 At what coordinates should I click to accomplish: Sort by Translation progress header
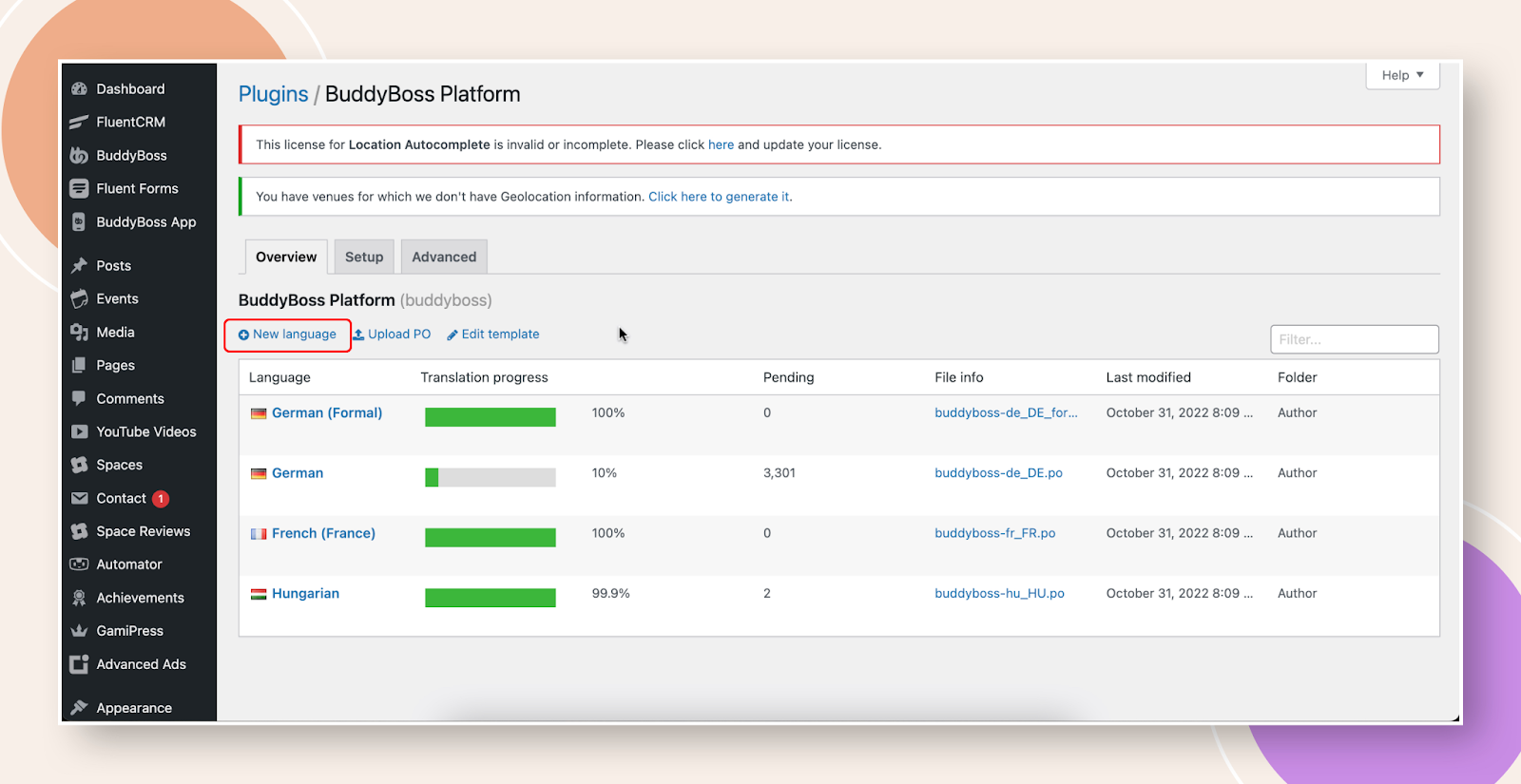click(484, 378)
